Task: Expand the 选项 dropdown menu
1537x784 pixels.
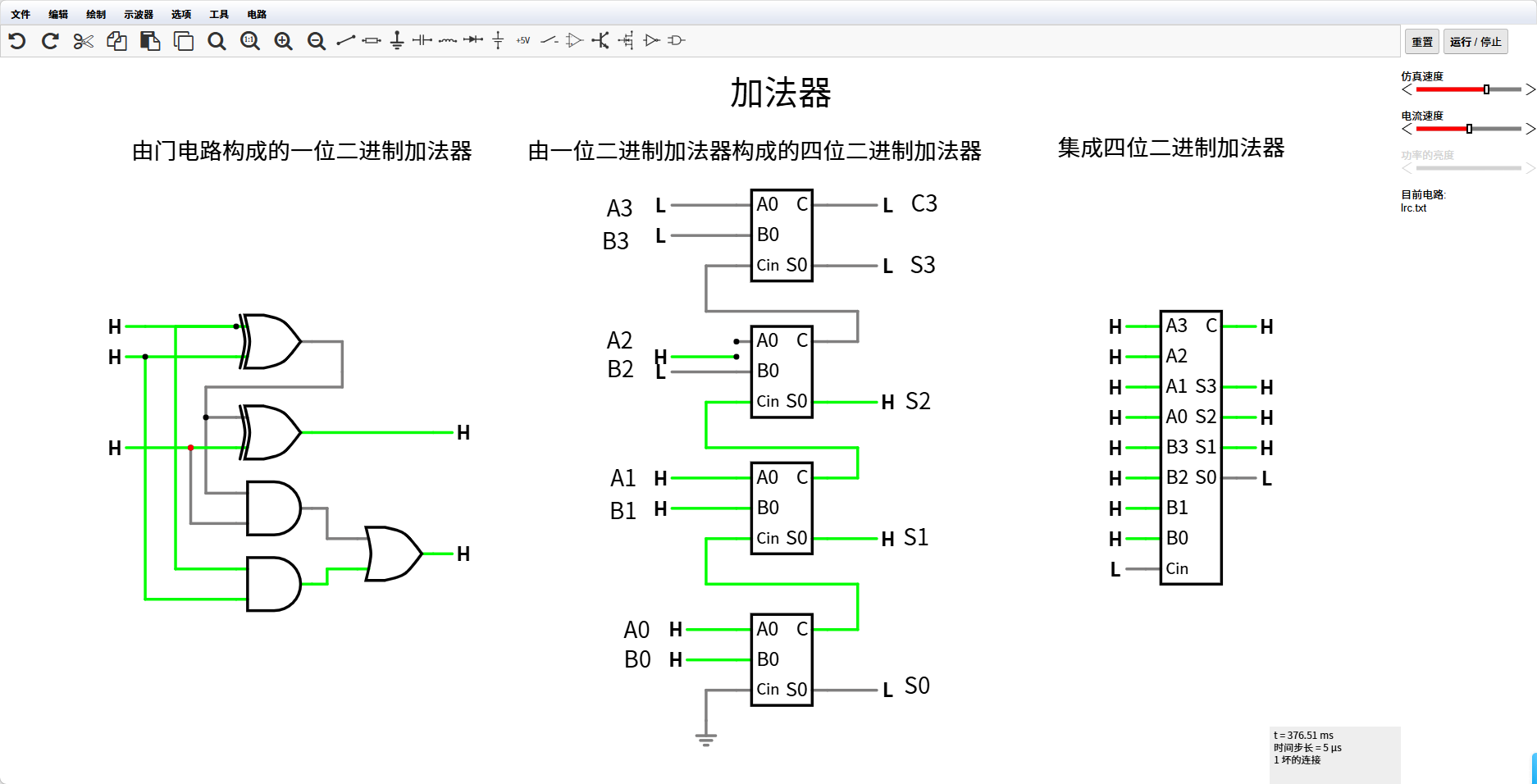Action: [x=181, y=14]
